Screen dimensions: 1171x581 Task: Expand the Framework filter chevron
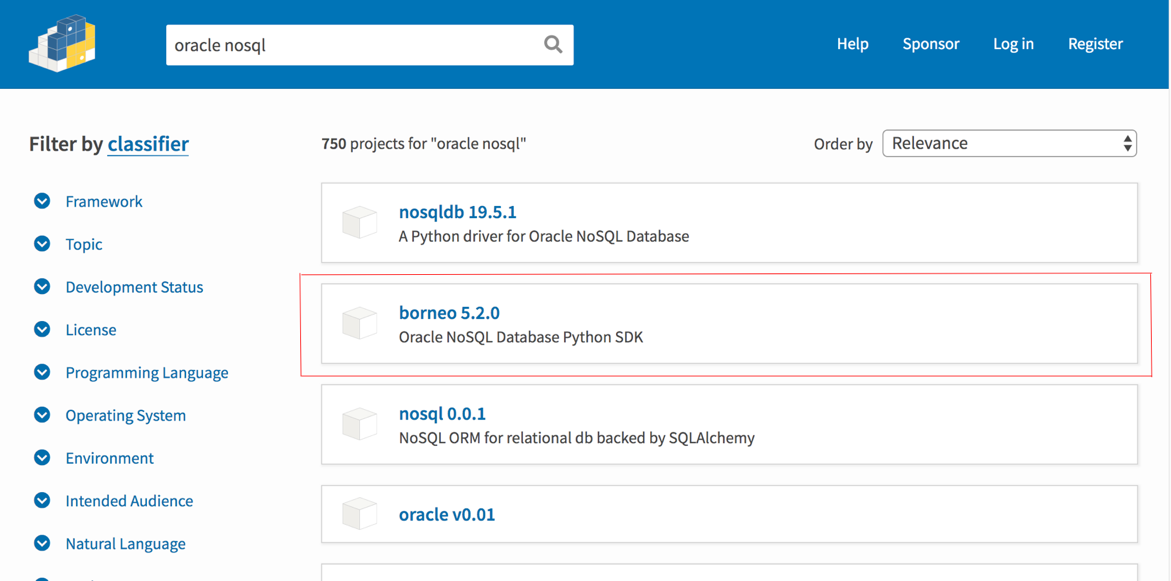coord(42,201)
